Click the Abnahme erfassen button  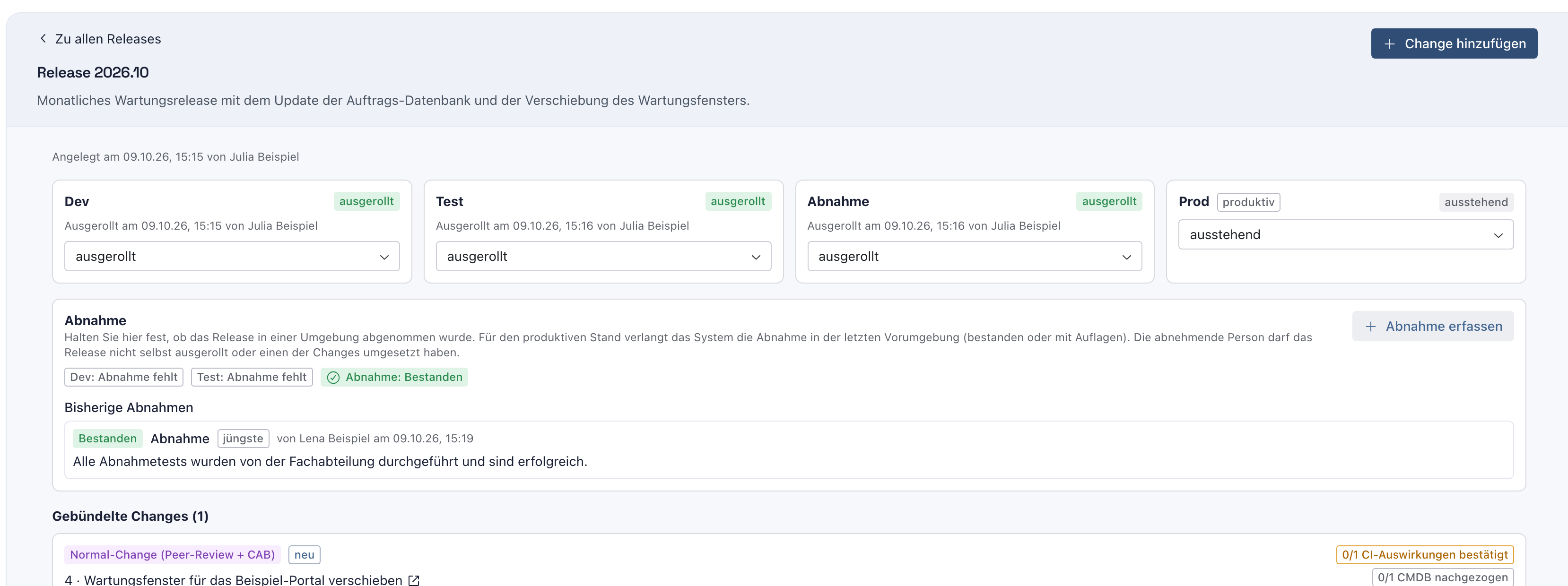coord(1433,326)
